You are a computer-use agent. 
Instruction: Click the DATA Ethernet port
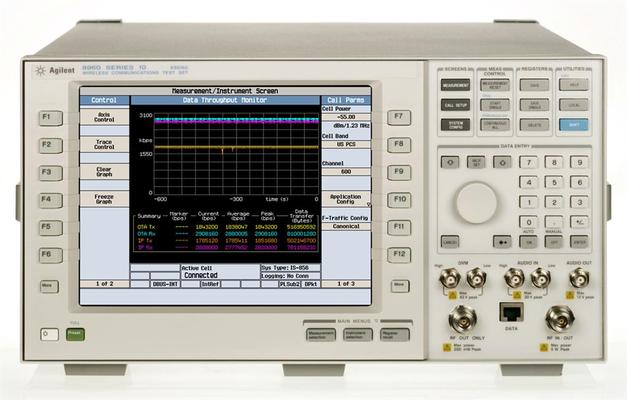510,312
